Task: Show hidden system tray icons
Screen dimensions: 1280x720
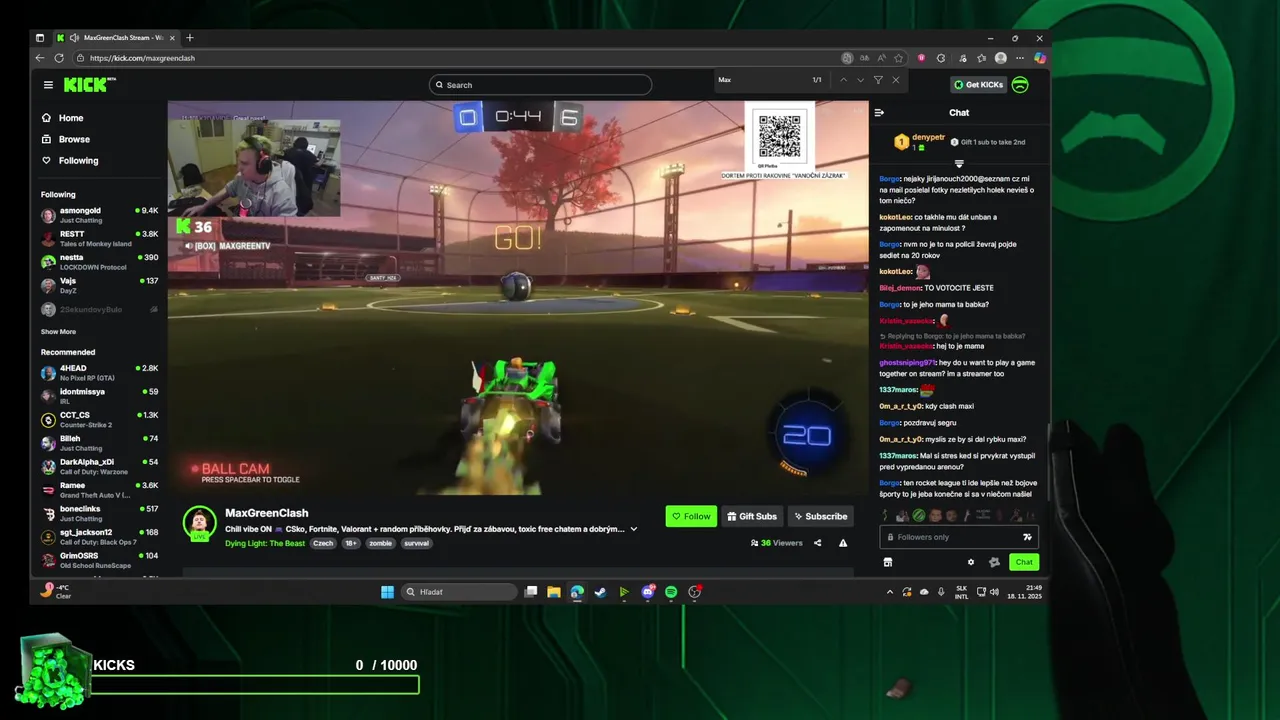Action: tap(890, 592)
